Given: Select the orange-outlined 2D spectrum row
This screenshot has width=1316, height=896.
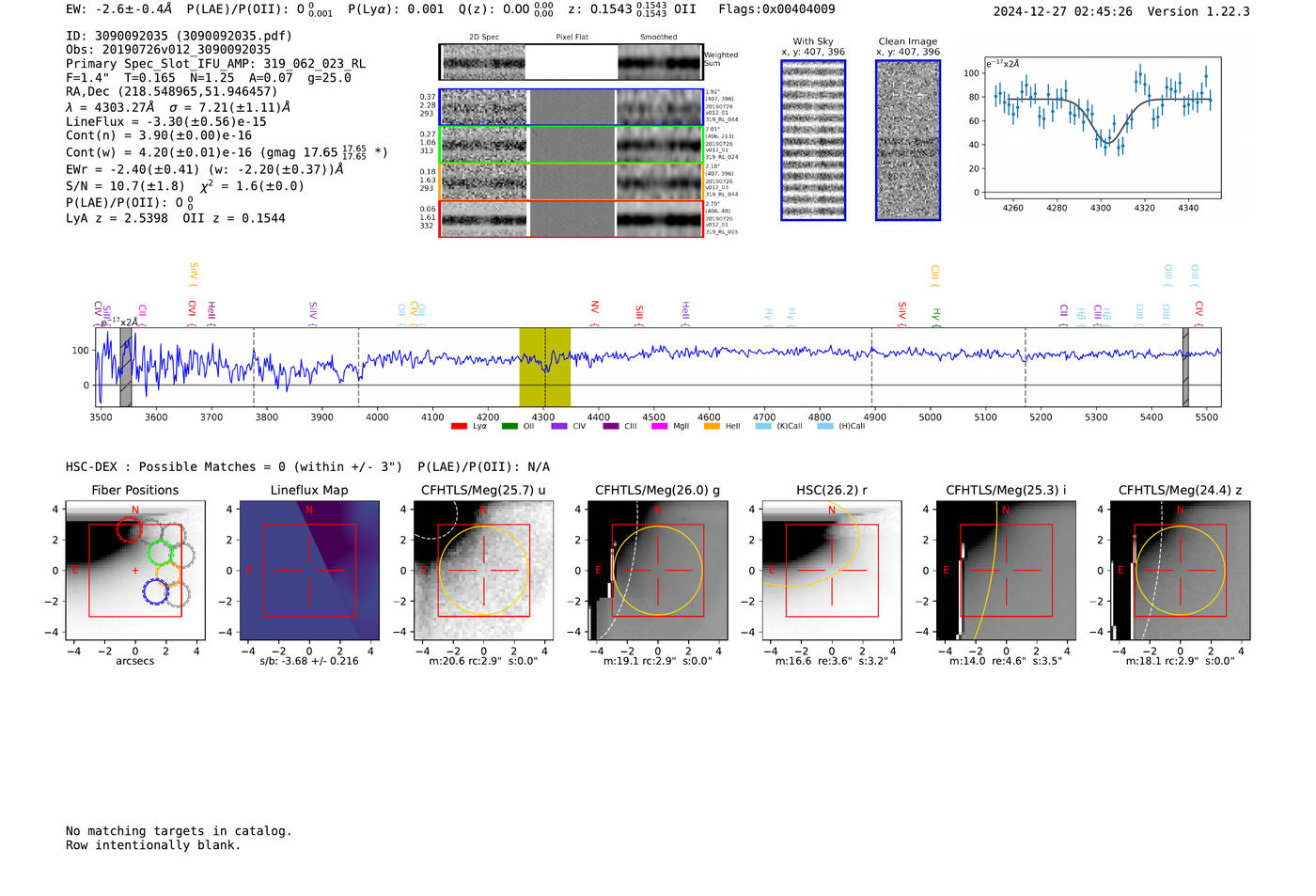Looking at the screenshot, I should pyautogui.click(x=572, y=181).
